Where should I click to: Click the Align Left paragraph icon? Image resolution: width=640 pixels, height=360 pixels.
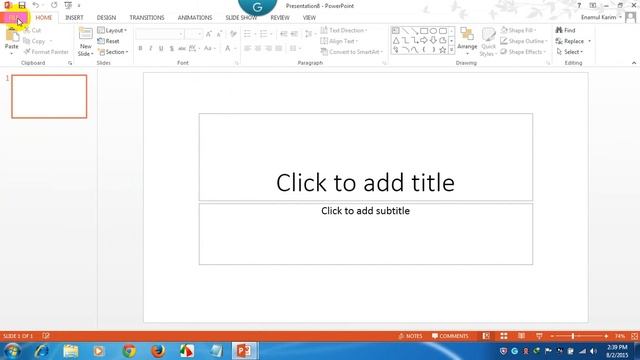[247, 49]
